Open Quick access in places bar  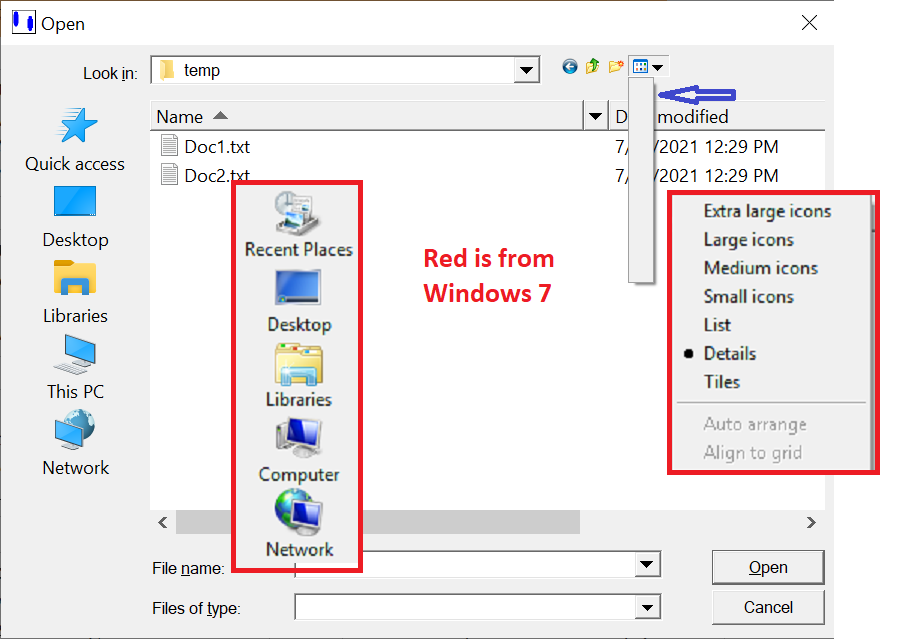[x=75, y=140]
